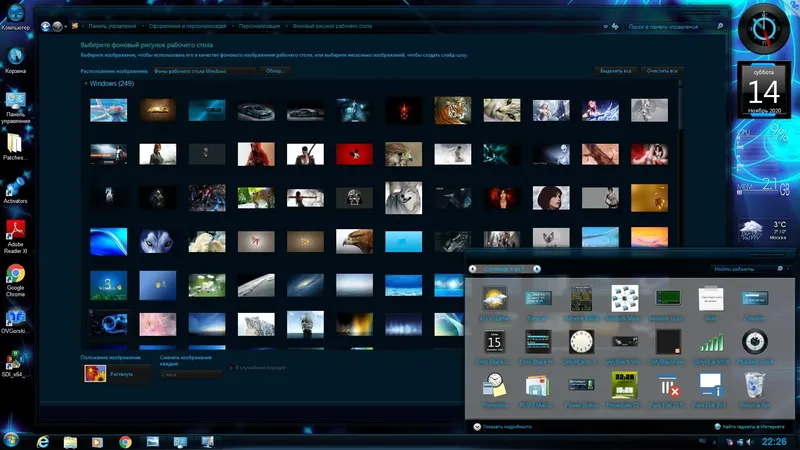The width and height of the screenshot is (800, 450).
Task: Select the OnlyBlack clock gadget with white dial
Action: pos(581,347)
